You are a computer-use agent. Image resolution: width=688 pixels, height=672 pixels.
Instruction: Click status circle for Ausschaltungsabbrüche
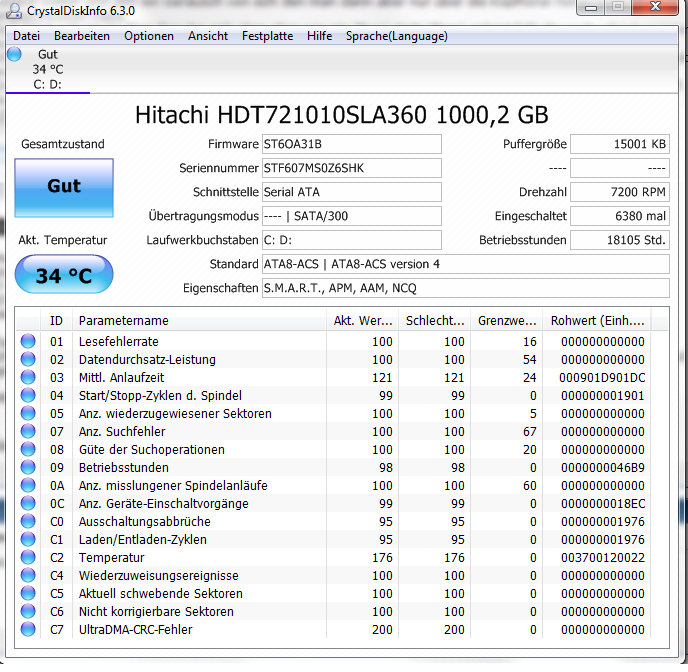(x=28, y=521)
